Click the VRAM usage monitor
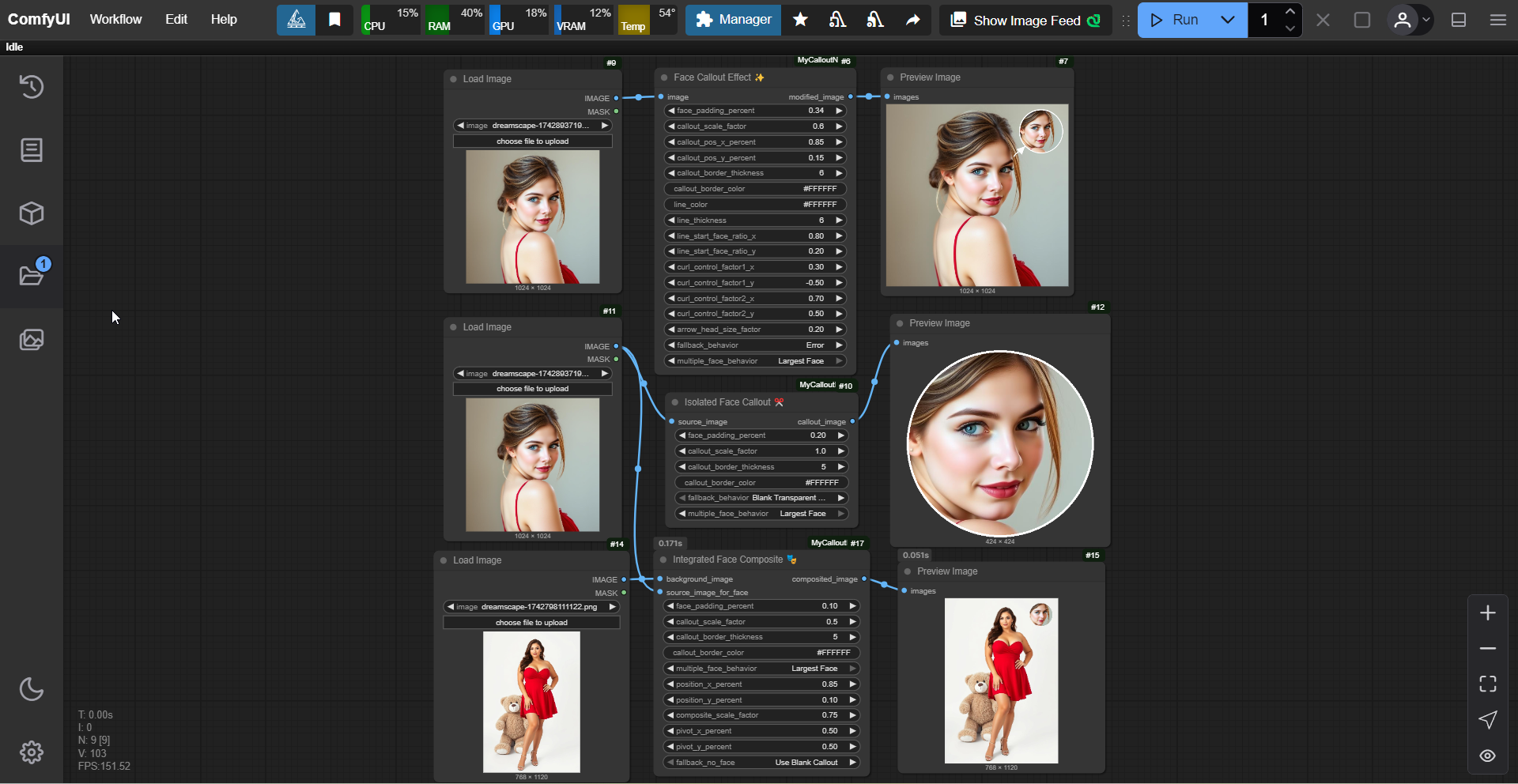Image resolution: width=1518 pixels, height=784 pixels. 583,20
